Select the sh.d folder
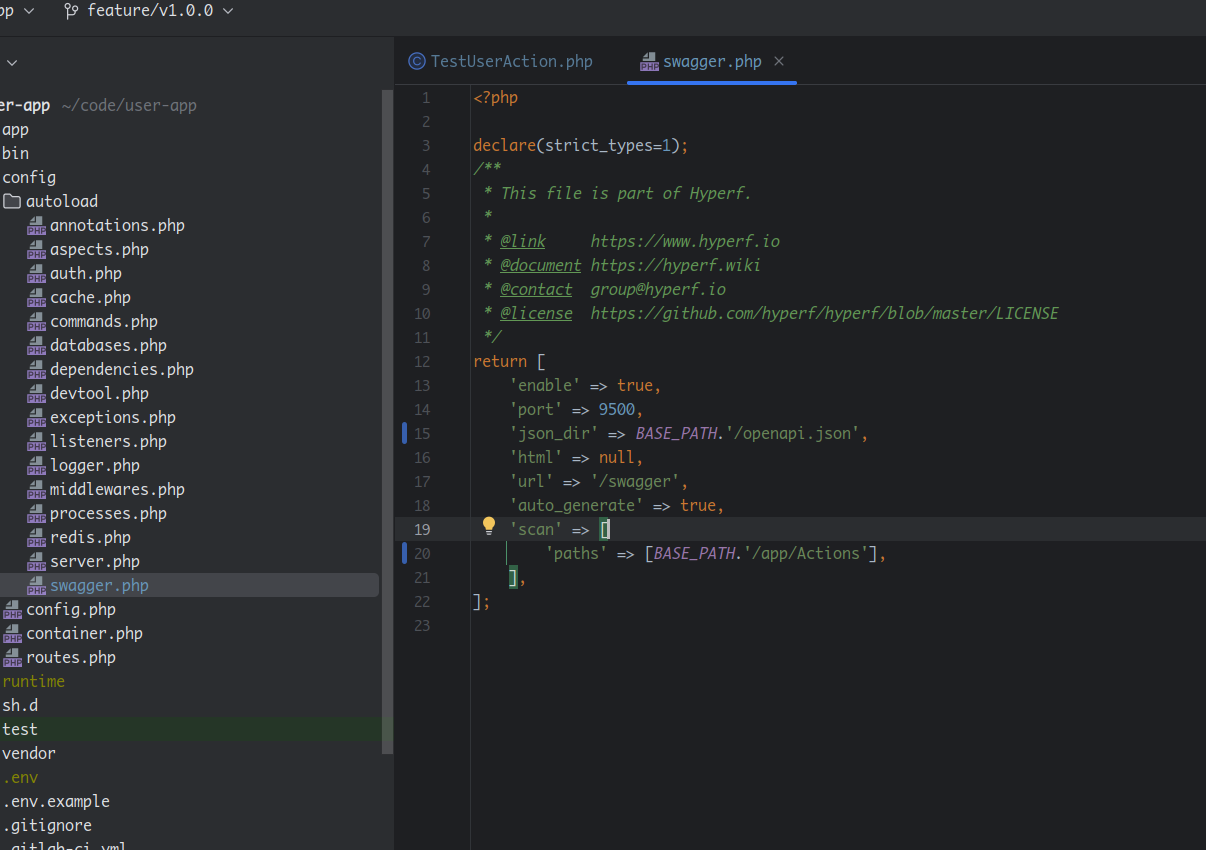The width and height of the screenshot is (1206, 850). (20, 705)
